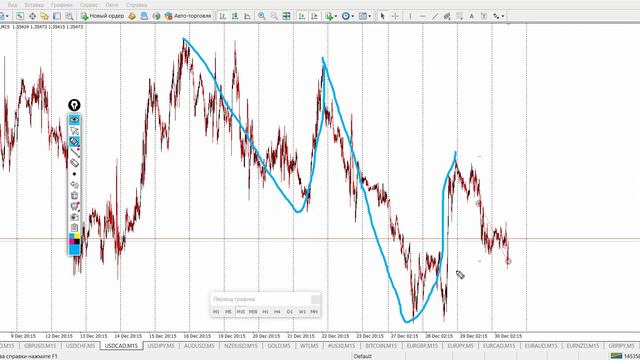Select the crosshair tool

click(x=395, y=16)
